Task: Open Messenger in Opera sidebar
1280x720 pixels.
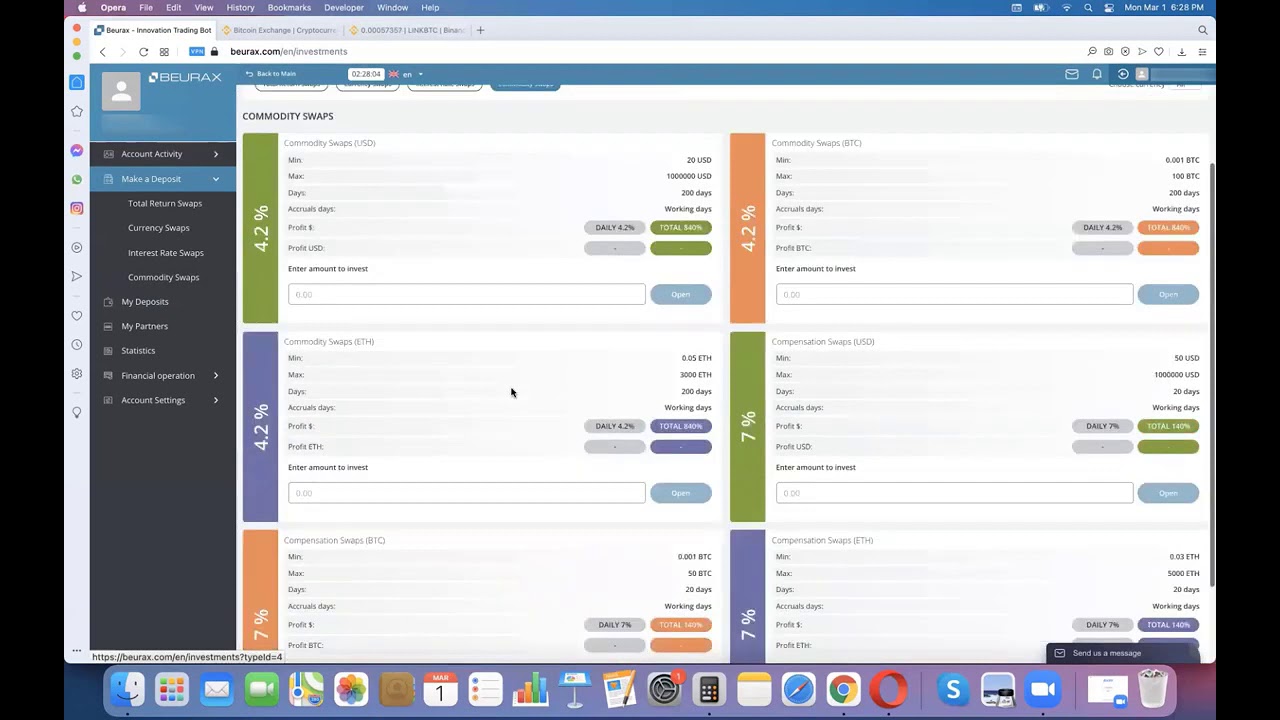Action: tap(77, 150)
